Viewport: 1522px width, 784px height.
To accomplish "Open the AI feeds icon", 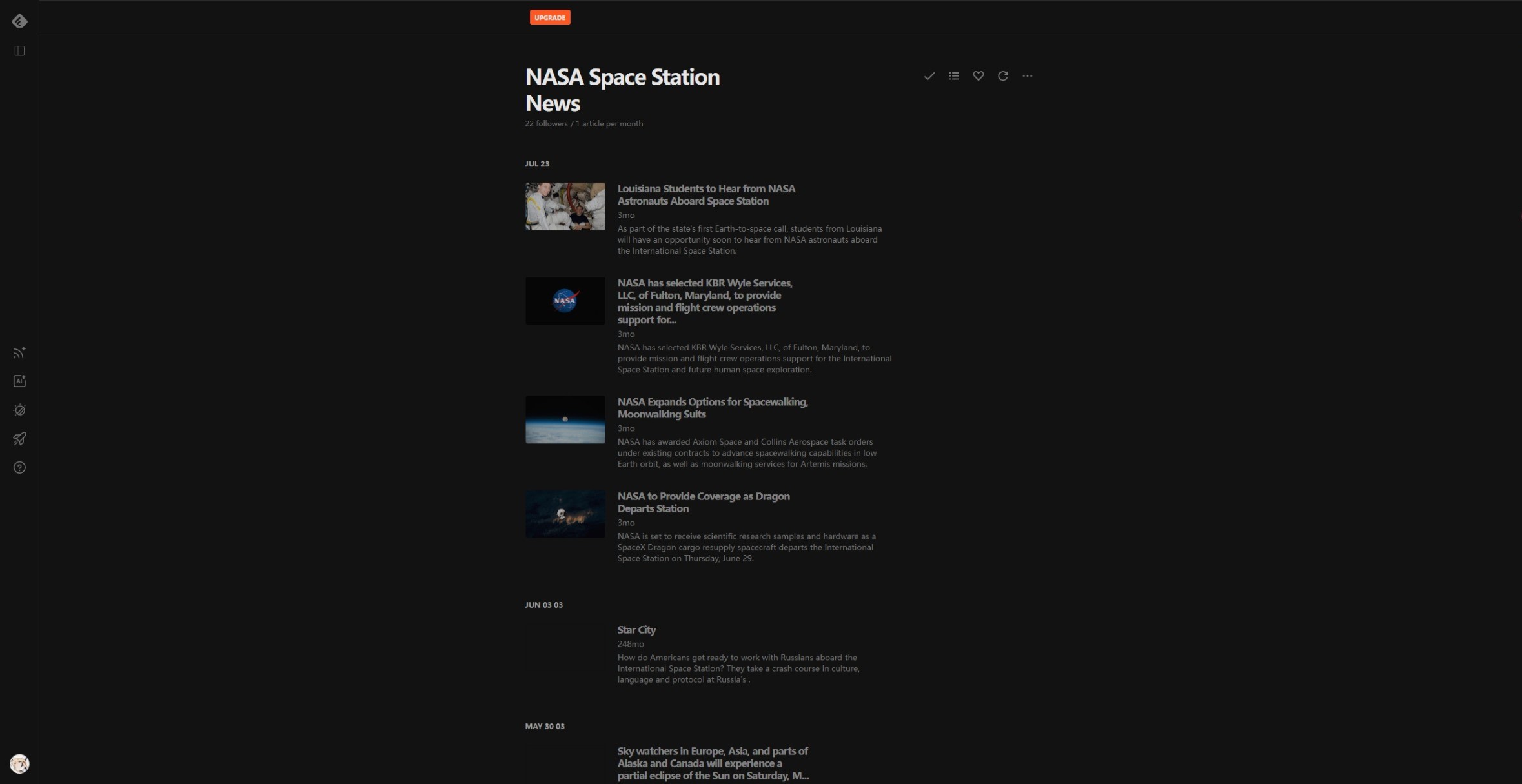I will pyautogui.click(x=19, y=381).
